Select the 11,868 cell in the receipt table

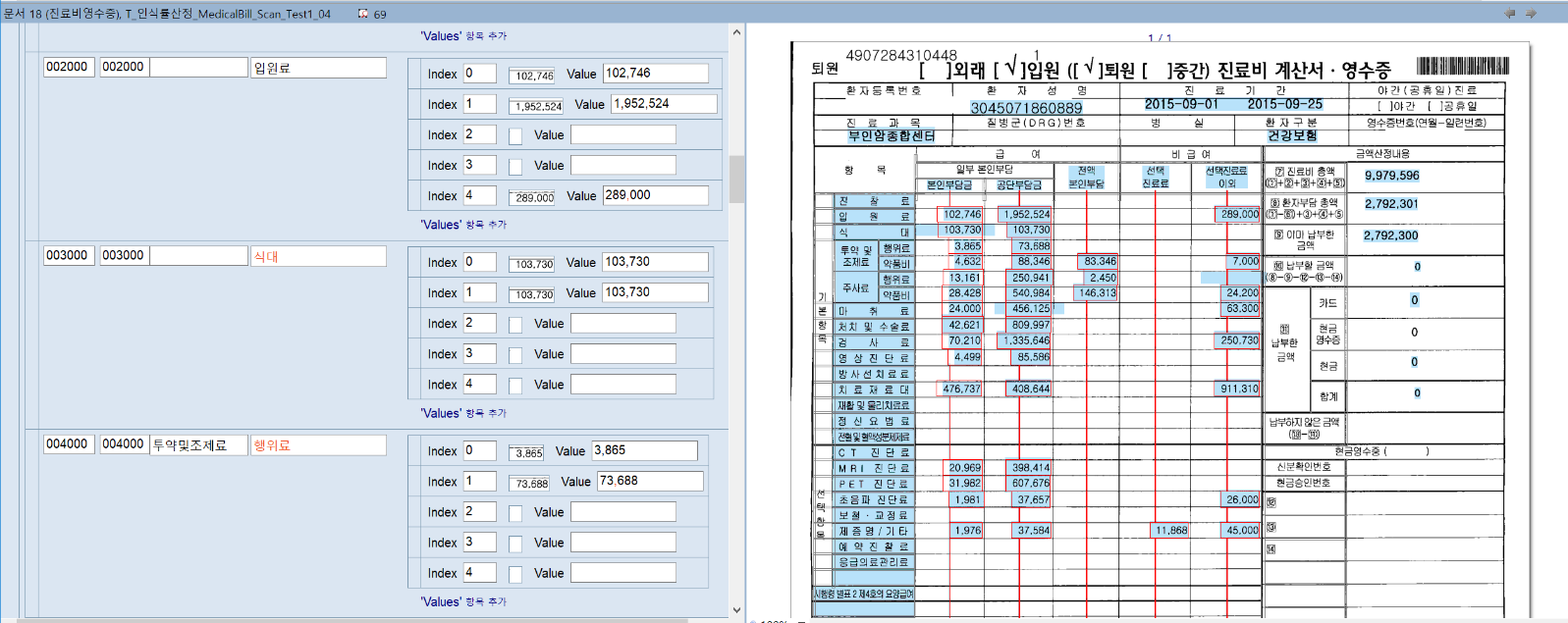coord(1170,530)
